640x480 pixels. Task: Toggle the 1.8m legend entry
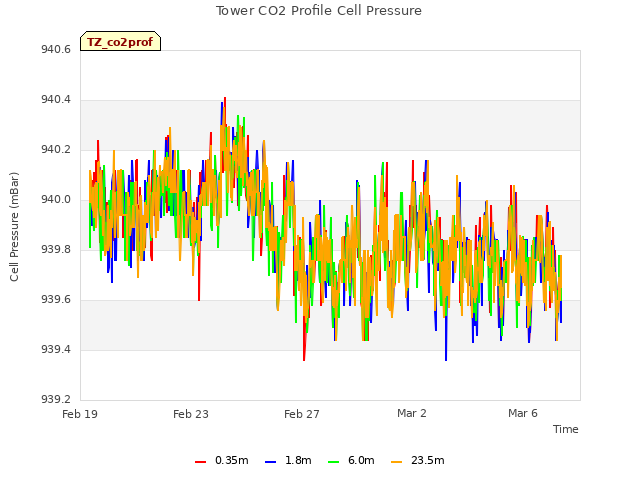(288, 460)
